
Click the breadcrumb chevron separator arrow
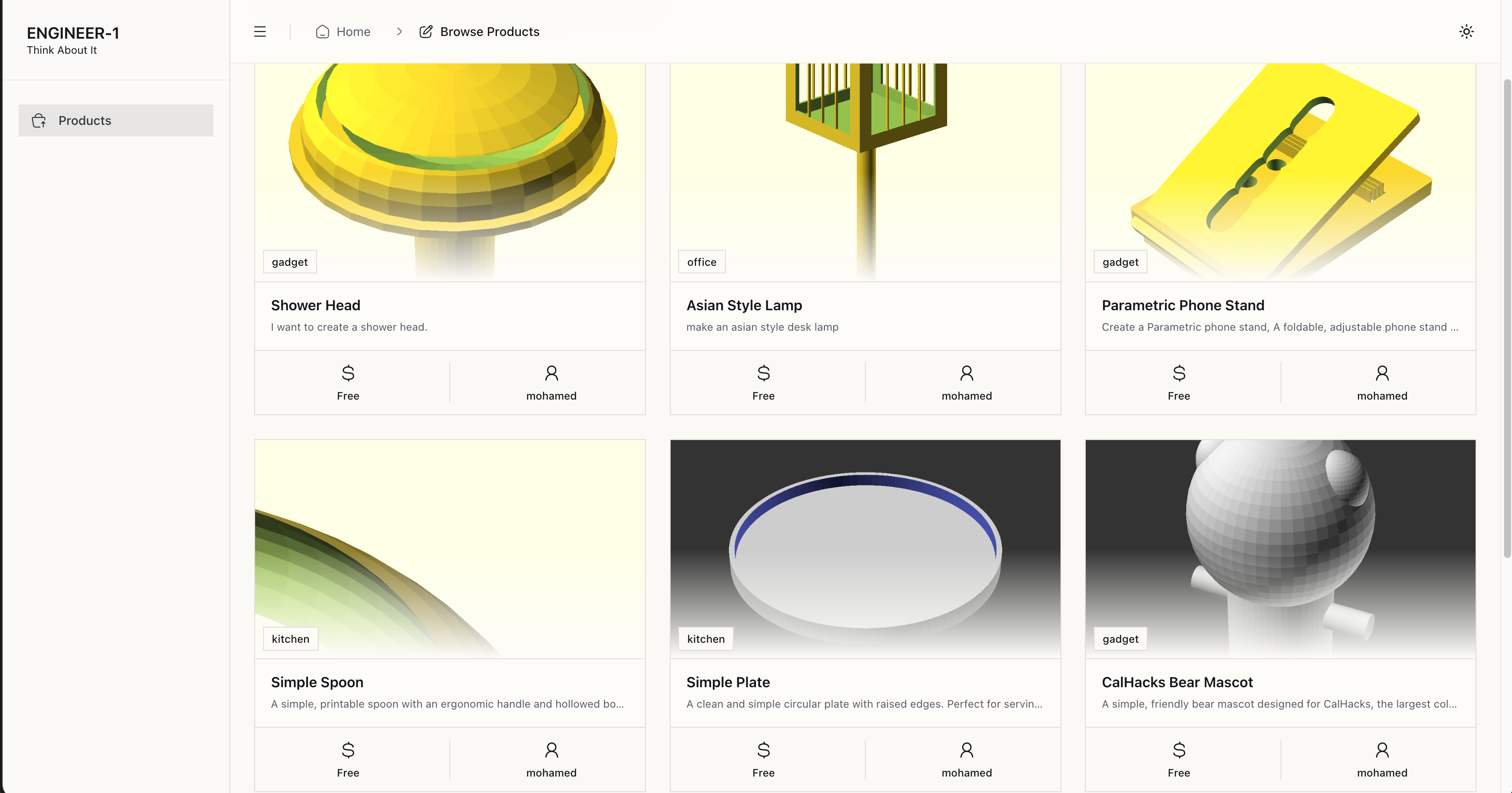click(x=399, y=32)
